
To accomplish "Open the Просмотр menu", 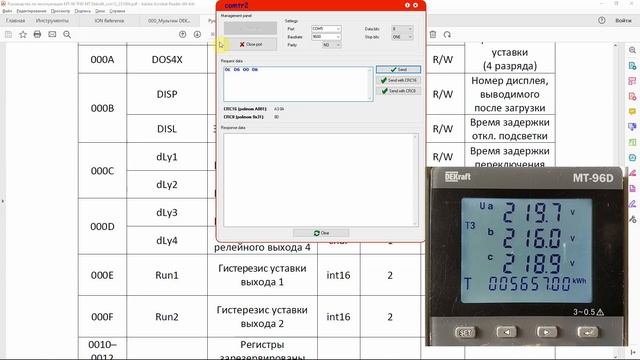I will [60, 11].
